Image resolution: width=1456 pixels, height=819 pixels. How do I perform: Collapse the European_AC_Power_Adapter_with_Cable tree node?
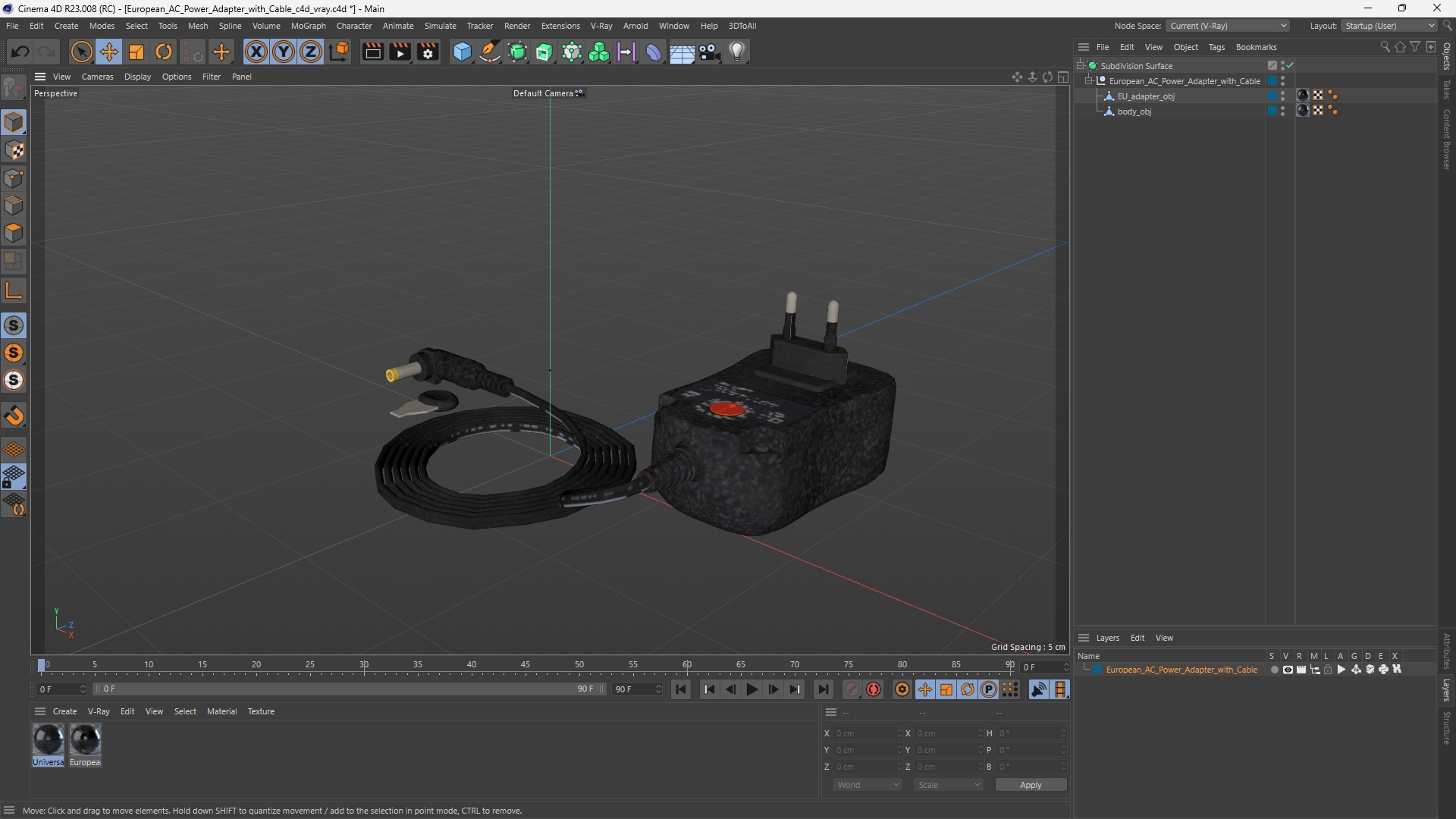click(1089, 81)
